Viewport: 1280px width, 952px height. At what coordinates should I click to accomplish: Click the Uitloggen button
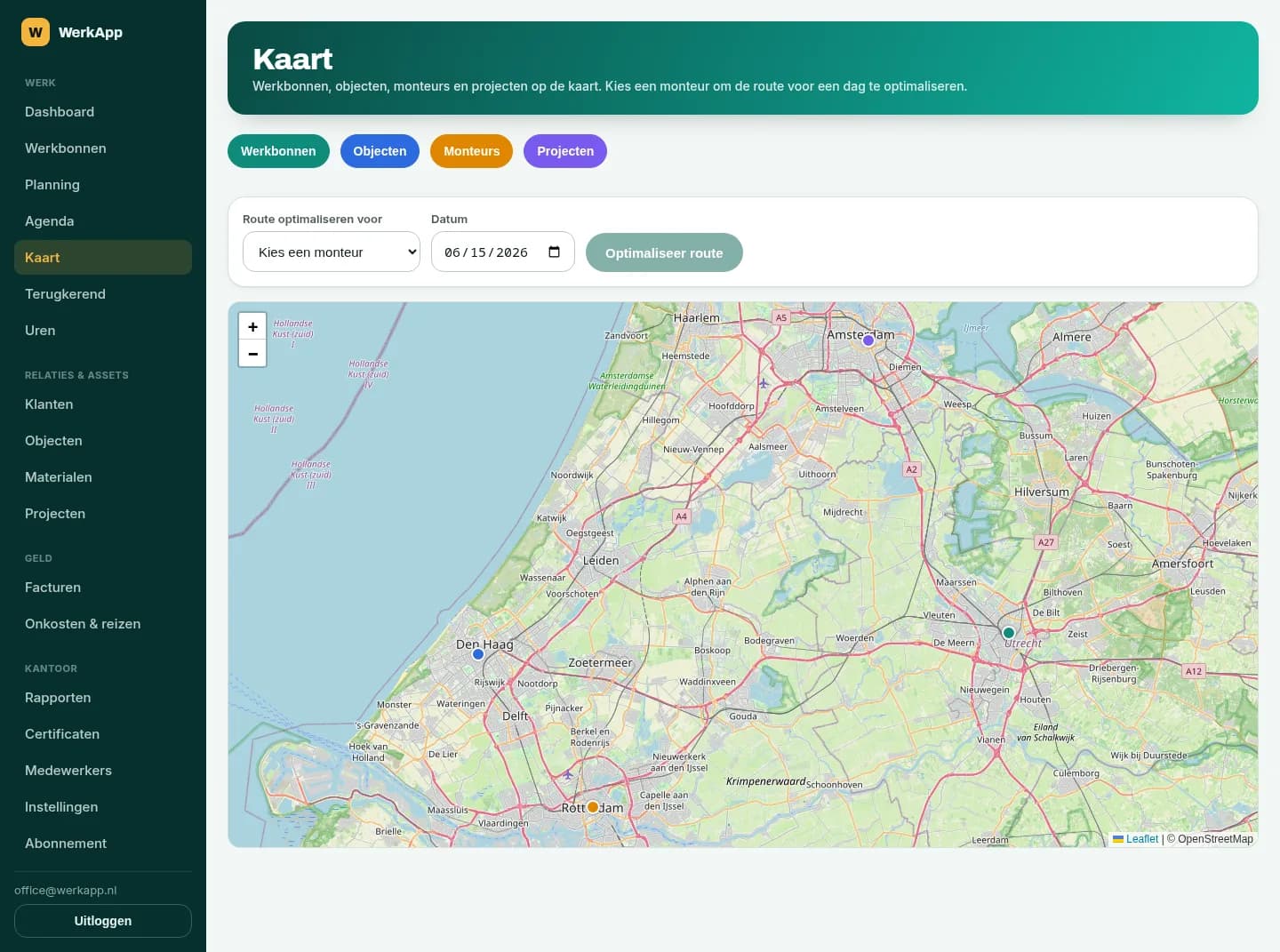103,921
